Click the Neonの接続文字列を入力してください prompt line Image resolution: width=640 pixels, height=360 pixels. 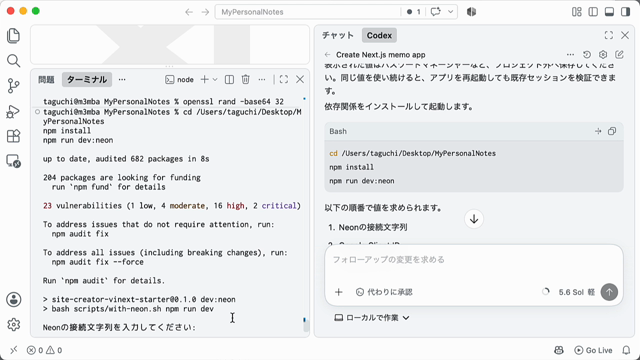(x=119, y=327)
